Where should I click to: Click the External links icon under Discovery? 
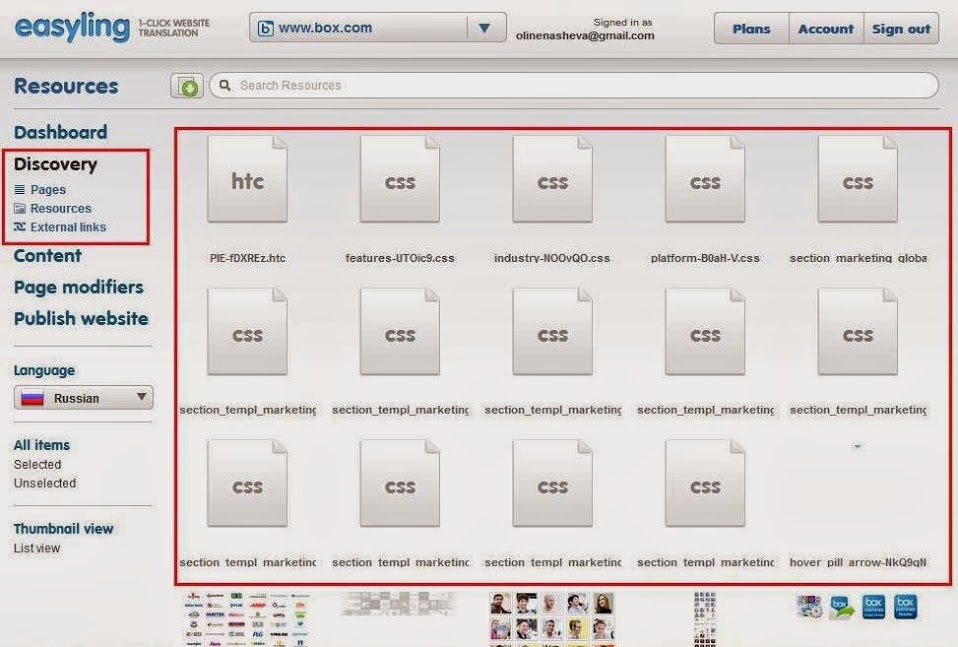pyautogui.click(x=20, y=227)
